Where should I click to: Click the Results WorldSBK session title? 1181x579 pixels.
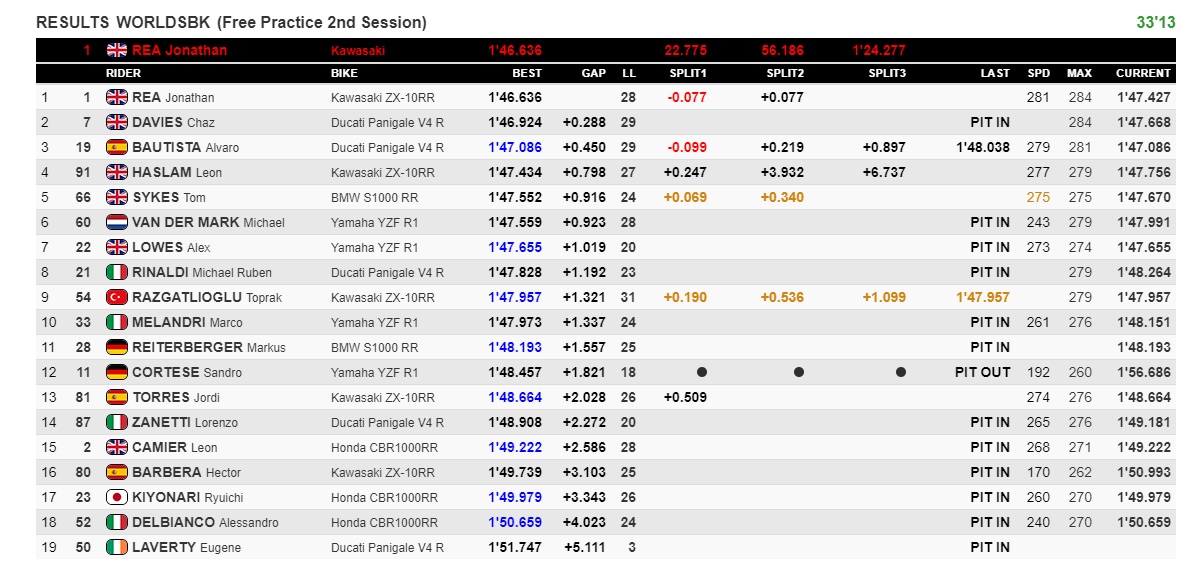tap(231, 22)
